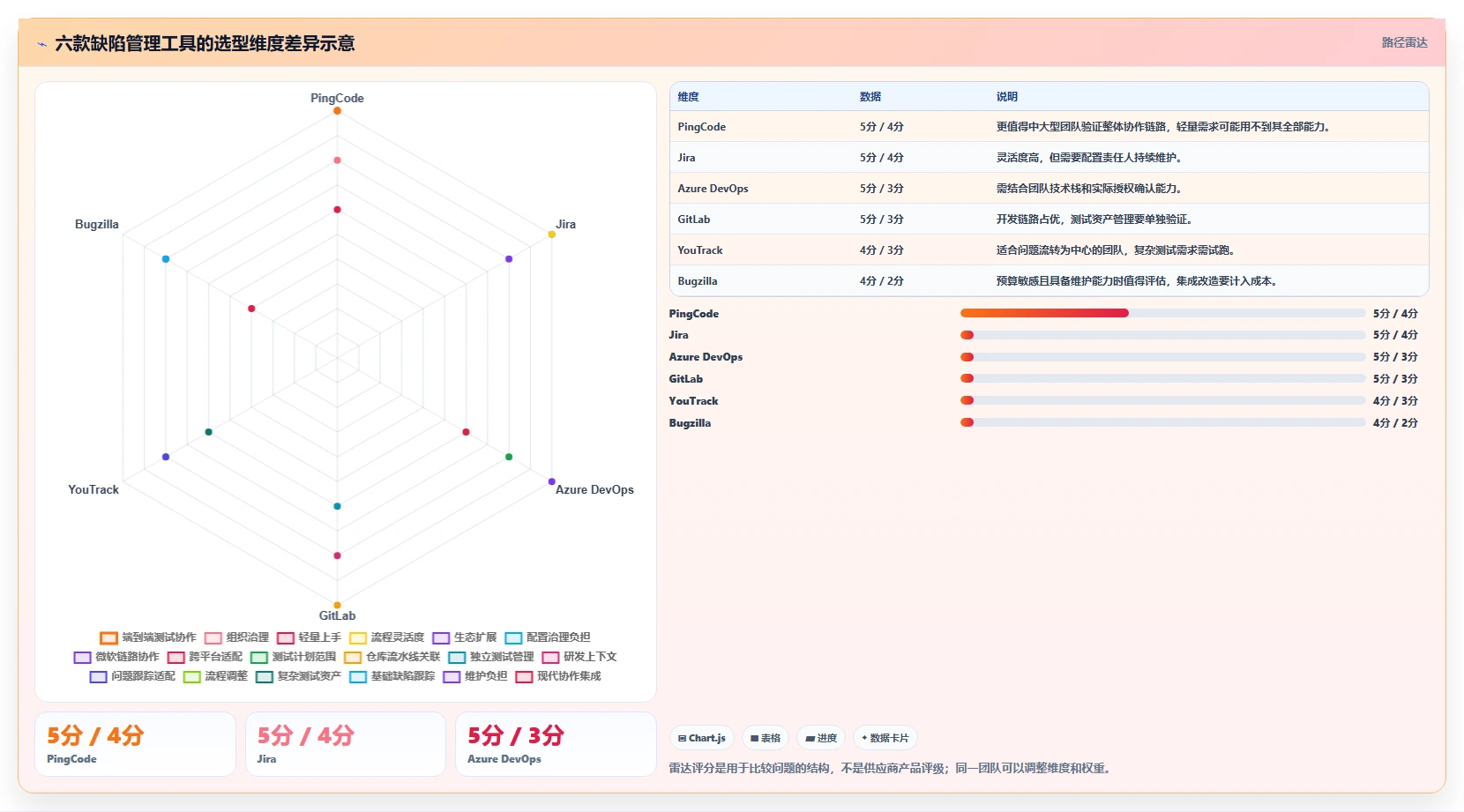Click the PingCode progress bar

[1162, 313]
